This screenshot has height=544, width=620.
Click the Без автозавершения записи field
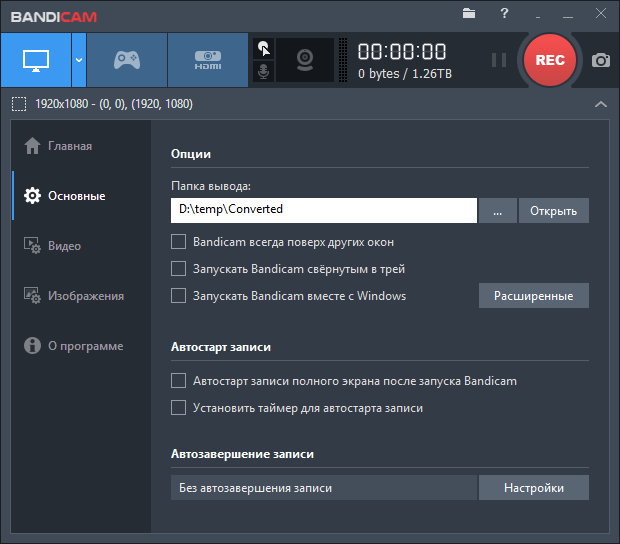[324, 487]
